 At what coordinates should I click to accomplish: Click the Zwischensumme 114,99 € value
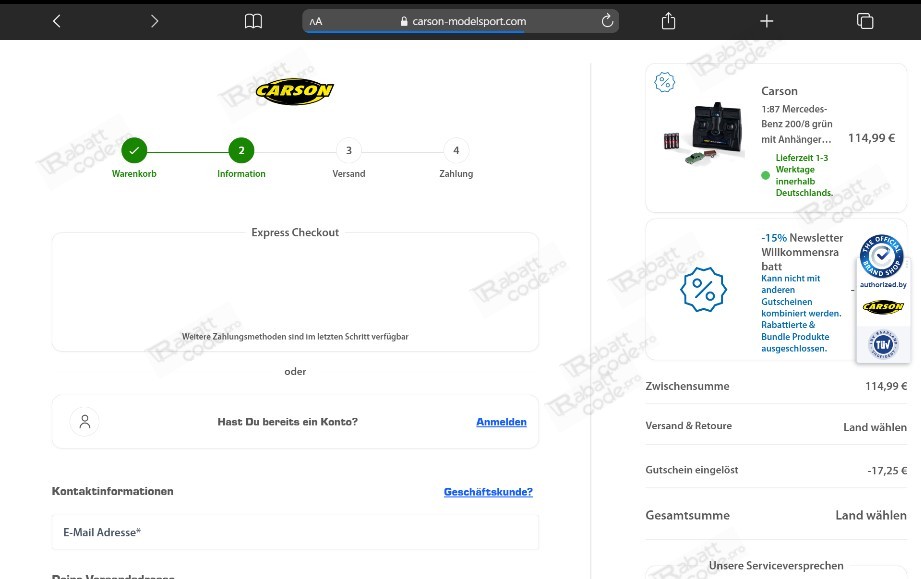click(x=886, y=386)
